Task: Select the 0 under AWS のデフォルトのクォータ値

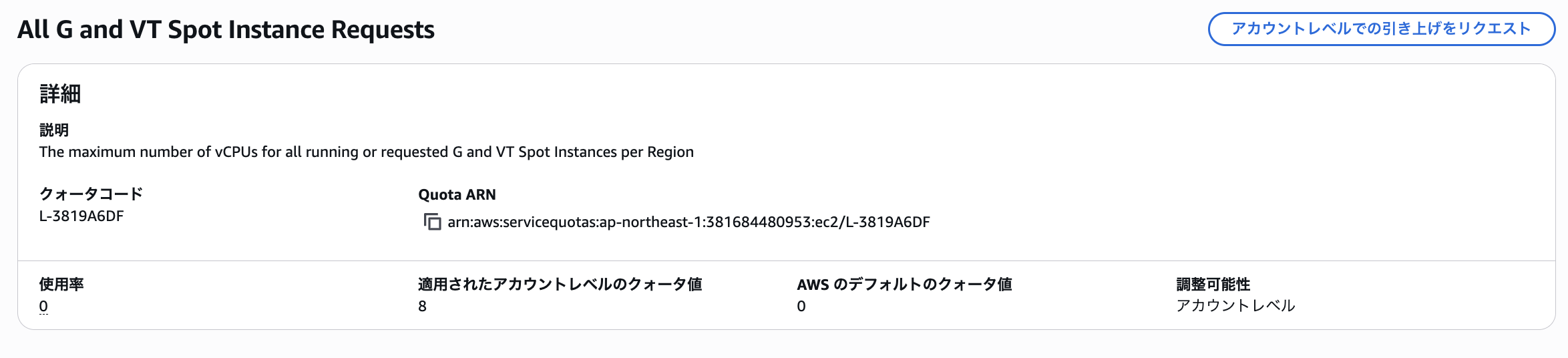Action: pyautogui.click(x=801, y=307)
